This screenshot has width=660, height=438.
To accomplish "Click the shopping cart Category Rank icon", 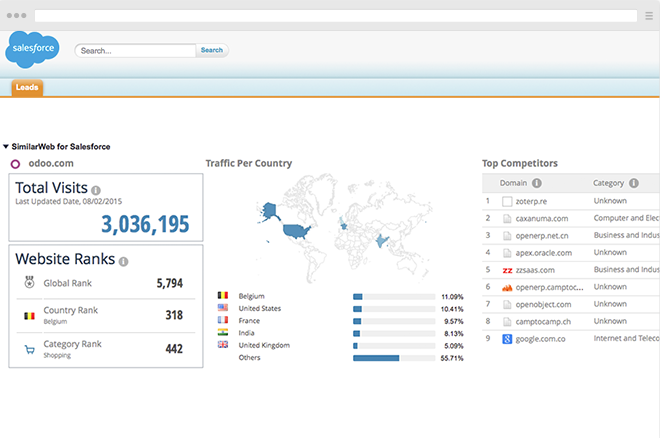I will click(x=29, y=349).
